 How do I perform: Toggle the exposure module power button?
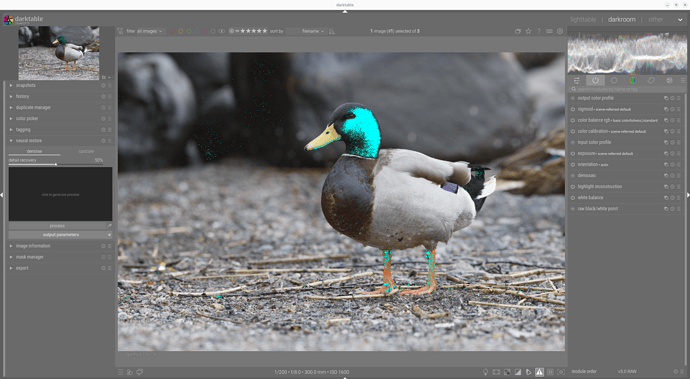(573, 154)
